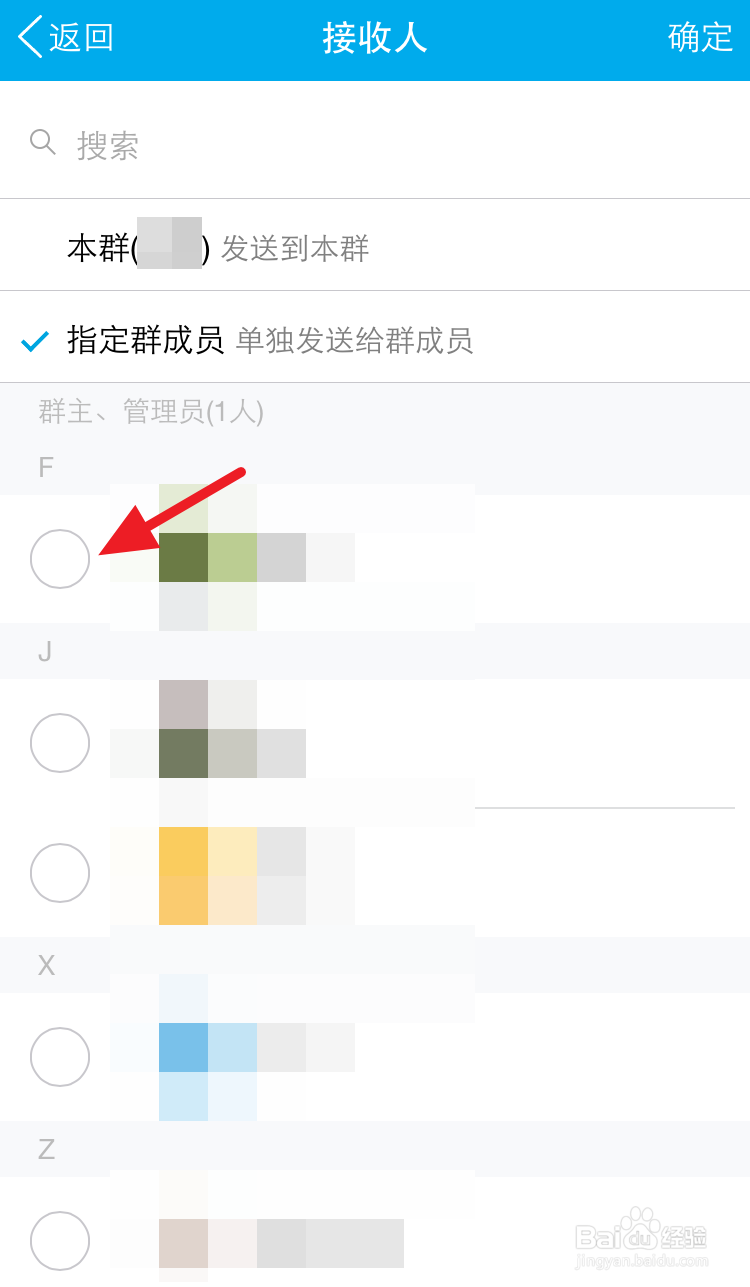Image resolution: width=750 pixels, height=1287 pixels.
Task: Tap the orange avatar in the member list
Action: [207, 875]
